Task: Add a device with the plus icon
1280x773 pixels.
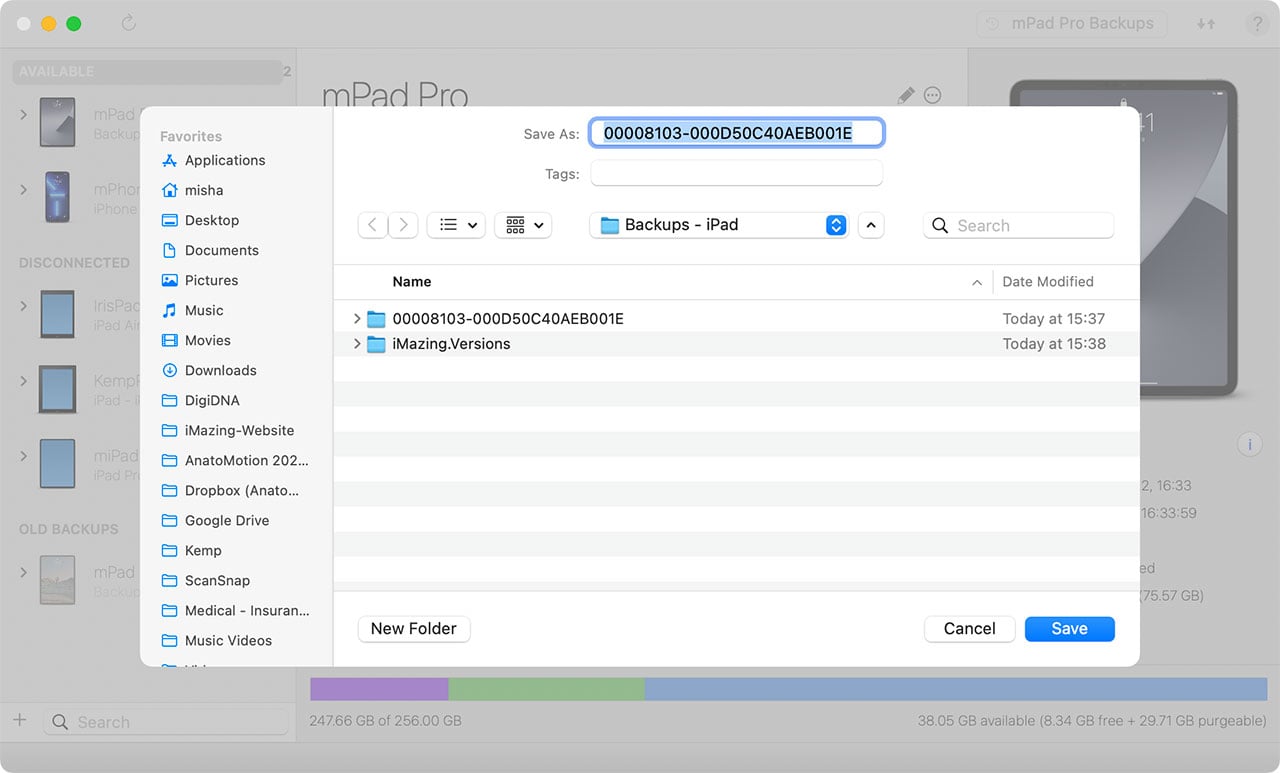Action: (x=19, y=721)
